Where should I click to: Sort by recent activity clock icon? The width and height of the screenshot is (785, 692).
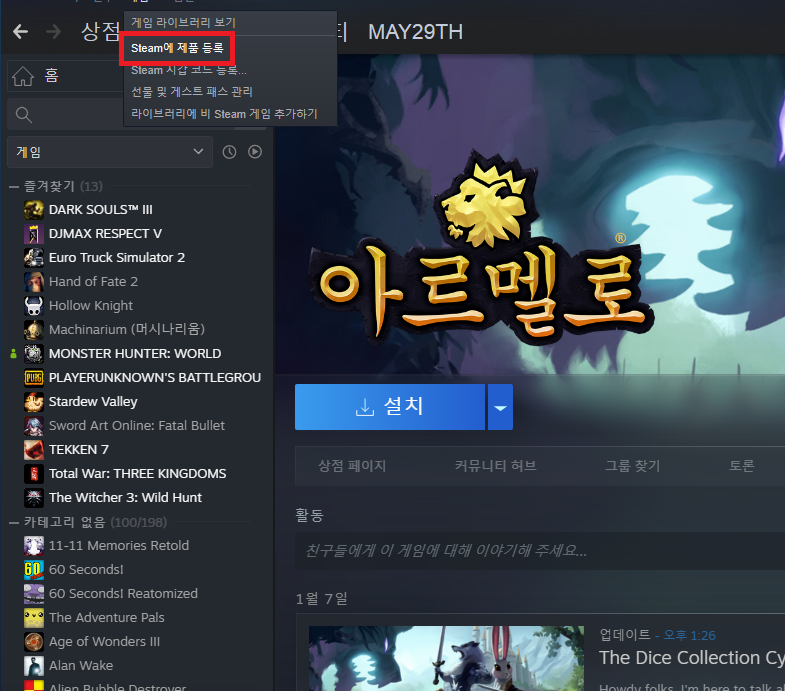(x=229, y=152)
